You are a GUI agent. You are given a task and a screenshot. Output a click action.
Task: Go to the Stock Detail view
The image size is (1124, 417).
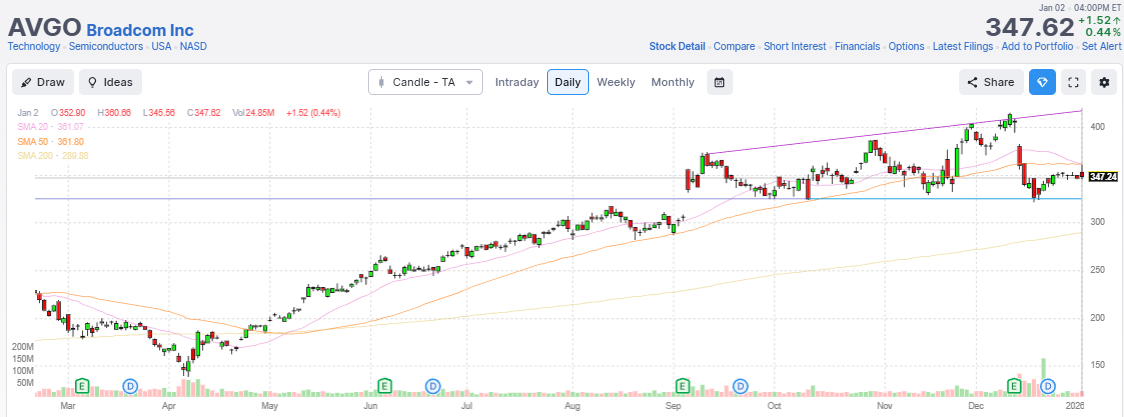coord(677,47)
